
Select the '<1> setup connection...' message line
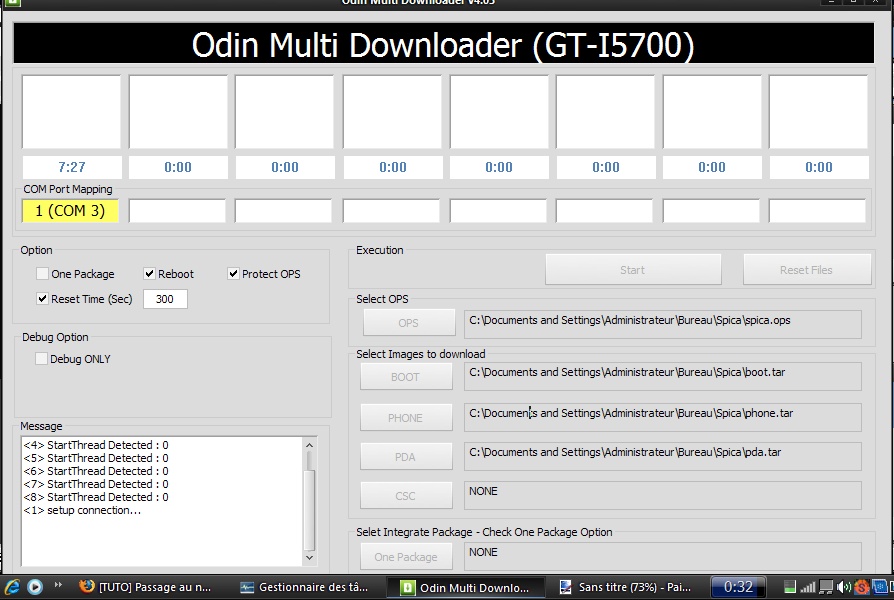(x=82, y=510)
